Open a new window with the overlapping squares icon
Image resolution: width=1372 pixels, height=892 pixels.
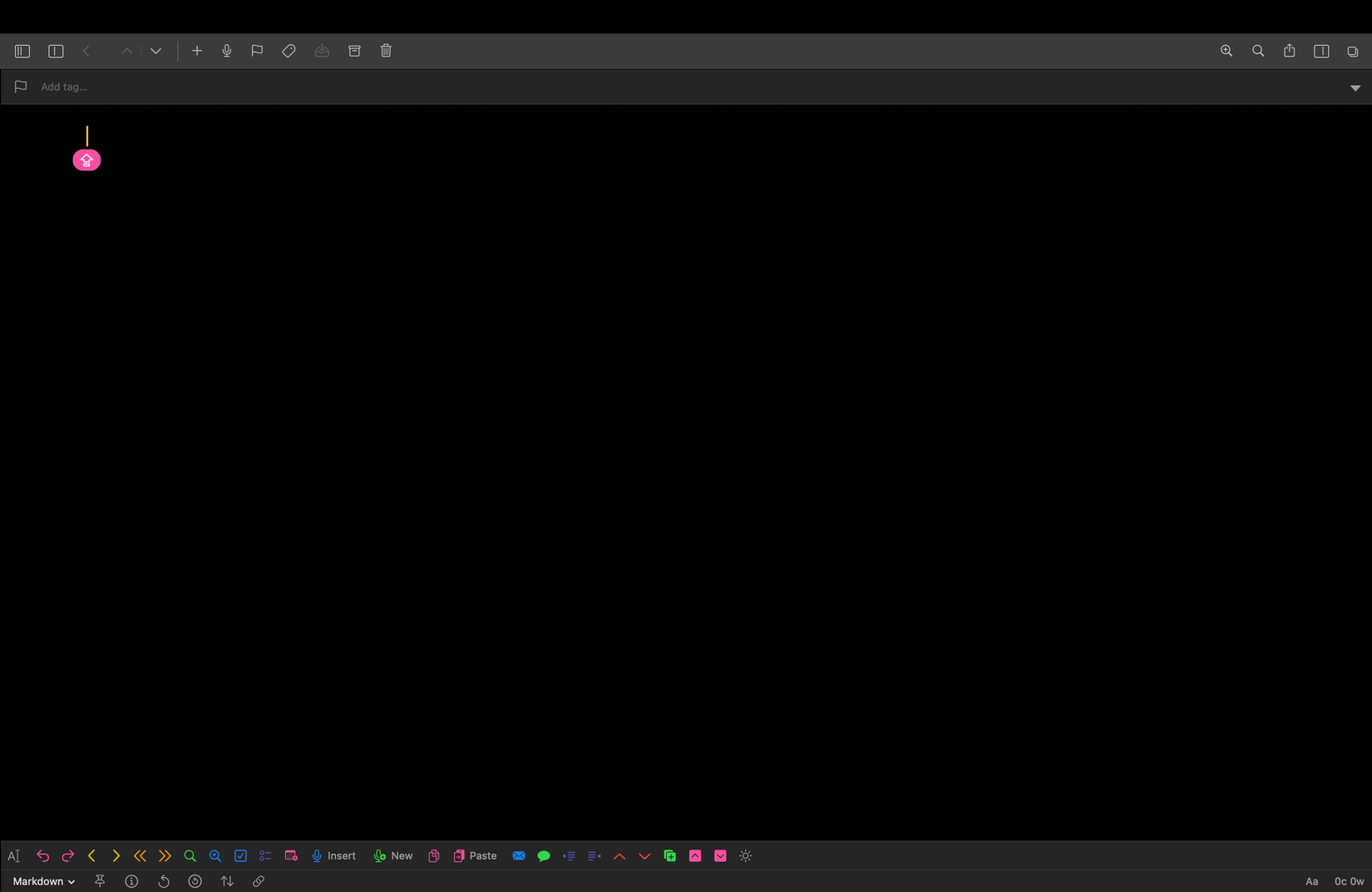(1353, 52)
